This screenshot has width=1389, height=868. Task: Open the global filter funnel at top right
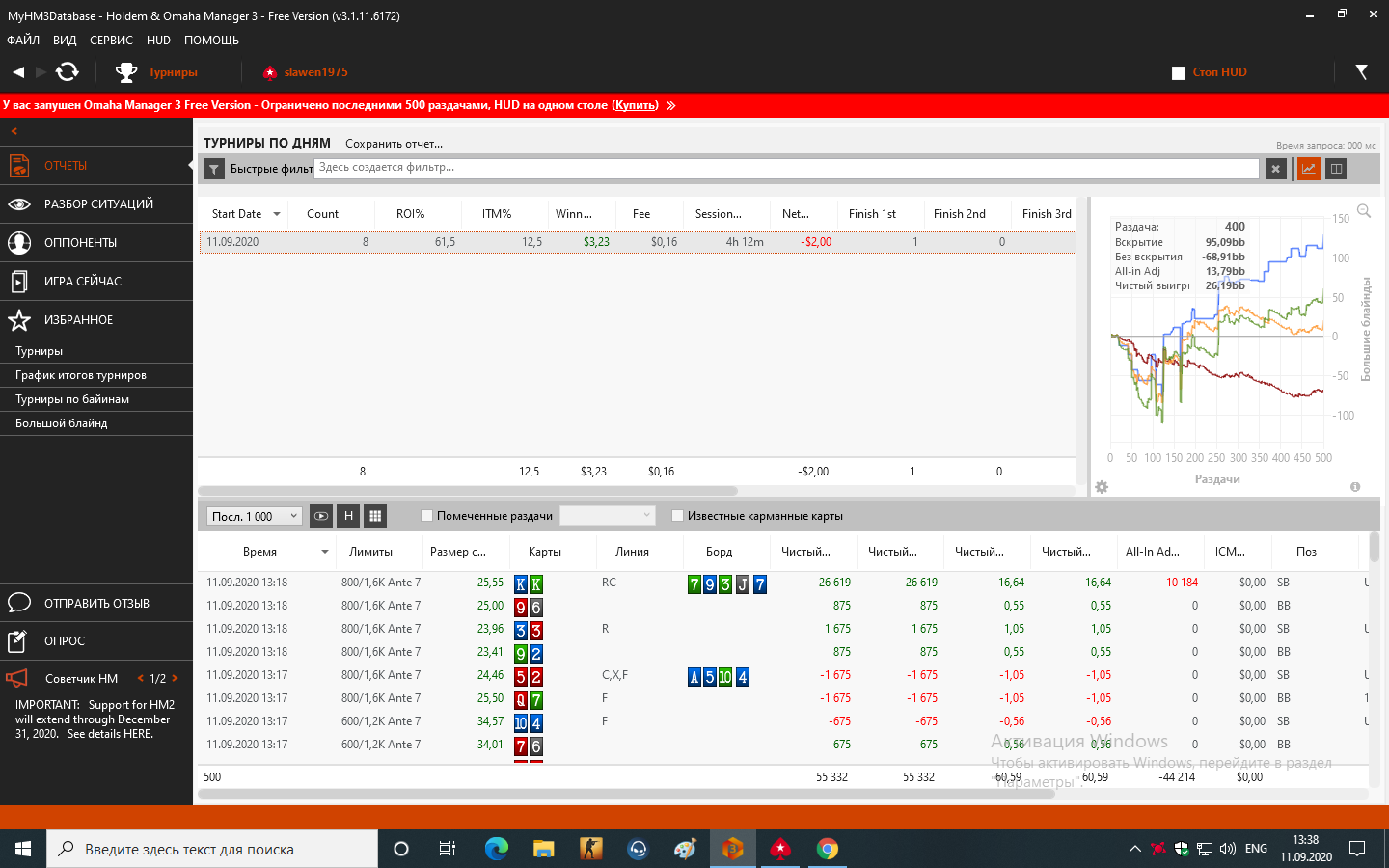pos(1361,72)
